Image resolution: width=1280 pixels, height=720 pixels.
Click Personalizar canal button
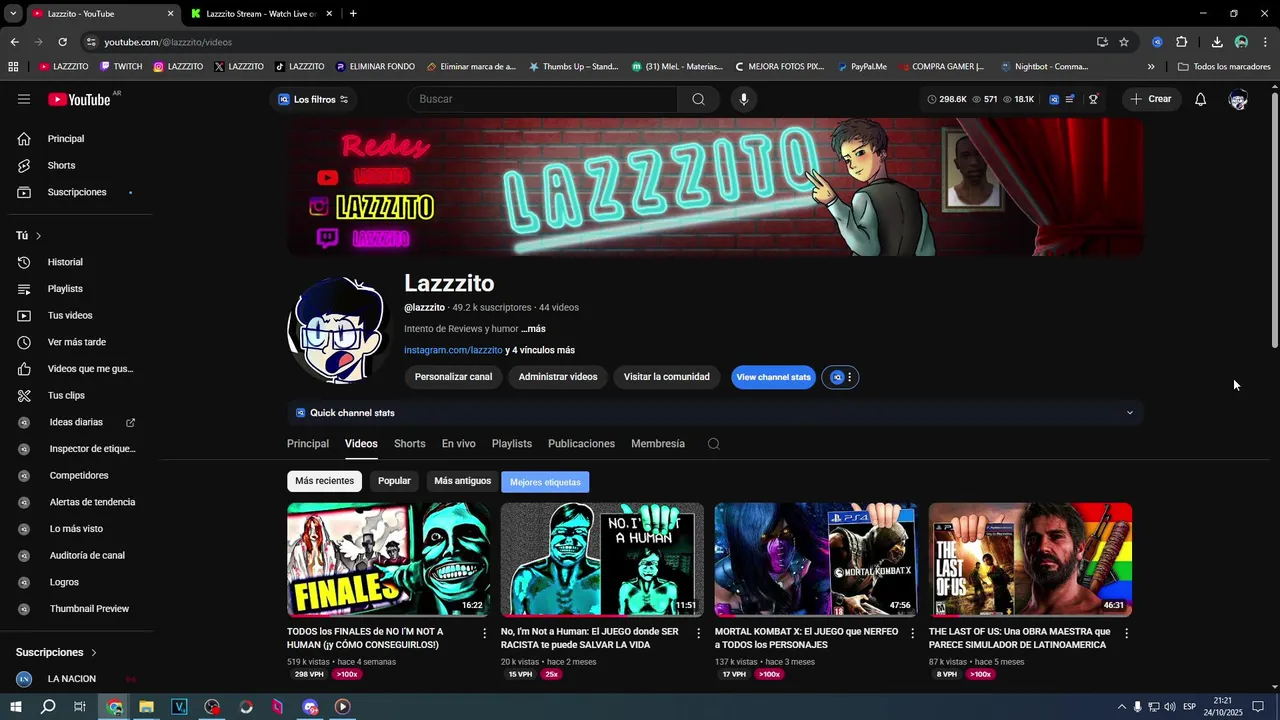tap(453, 377)
